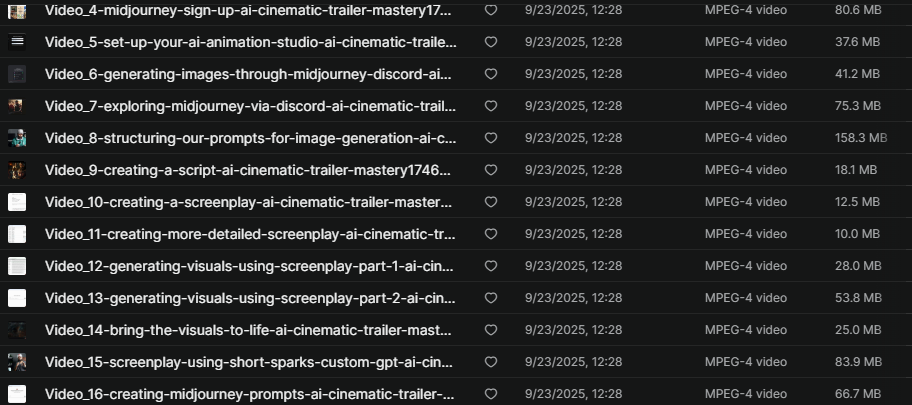Select file Video_13-generating-visuals-using-screenplay-part-2
The width and height of the screenshot is (912, 405).
(250, 298)
